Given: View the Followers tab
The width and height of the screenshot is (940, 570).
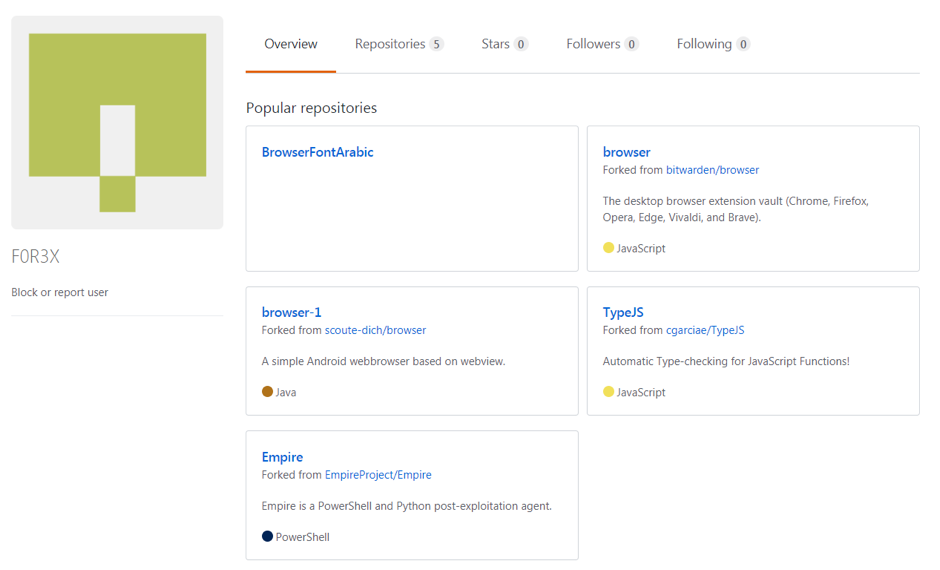Looking at the screenshot, I should (602, 44).
